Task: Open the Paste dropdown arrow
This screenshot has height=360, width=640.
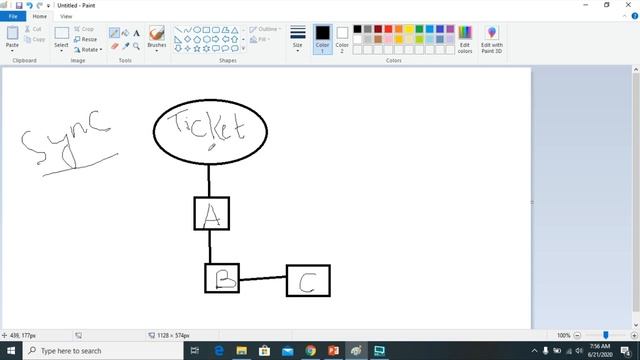Action: click(x=12, y=51)
